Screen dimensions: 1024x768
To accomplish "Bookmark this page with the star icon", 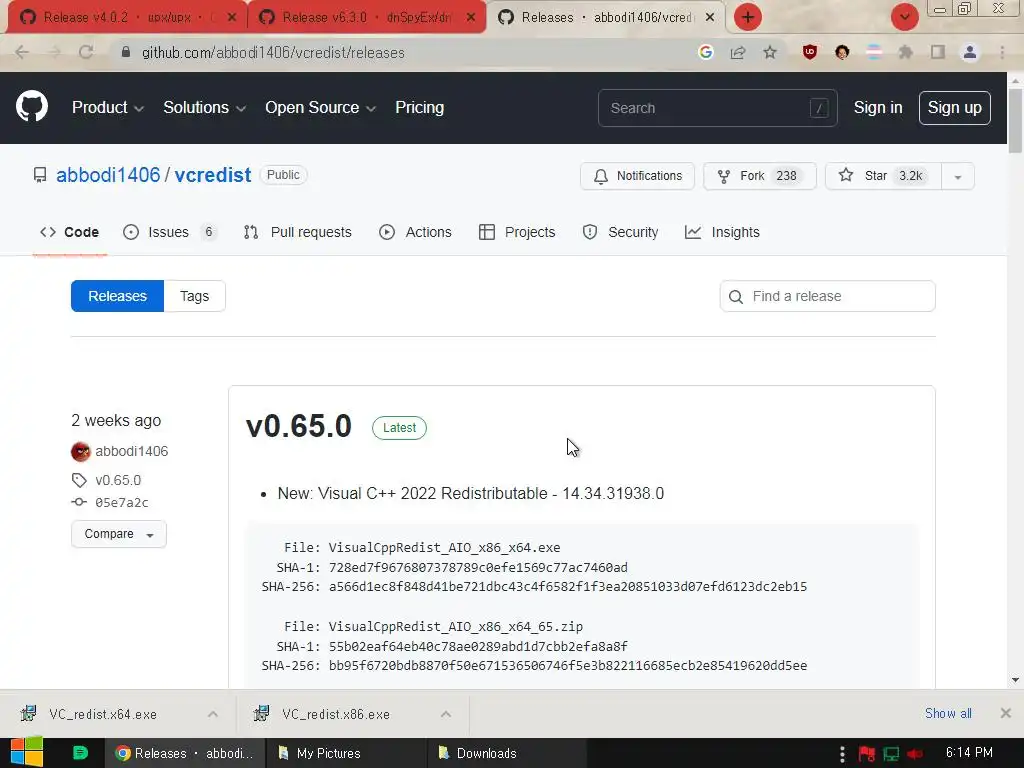I will 770,52.
